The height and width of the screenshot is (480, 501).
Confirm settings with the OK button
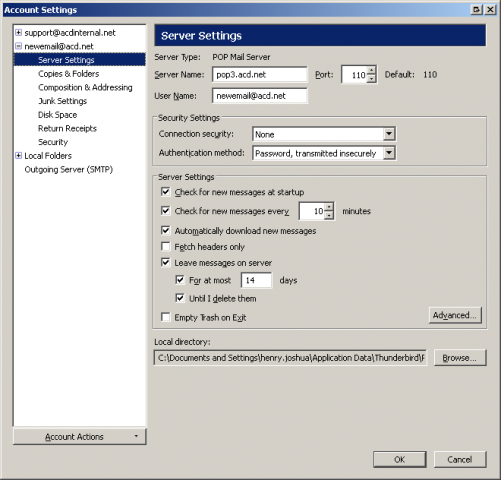(400, 460)
